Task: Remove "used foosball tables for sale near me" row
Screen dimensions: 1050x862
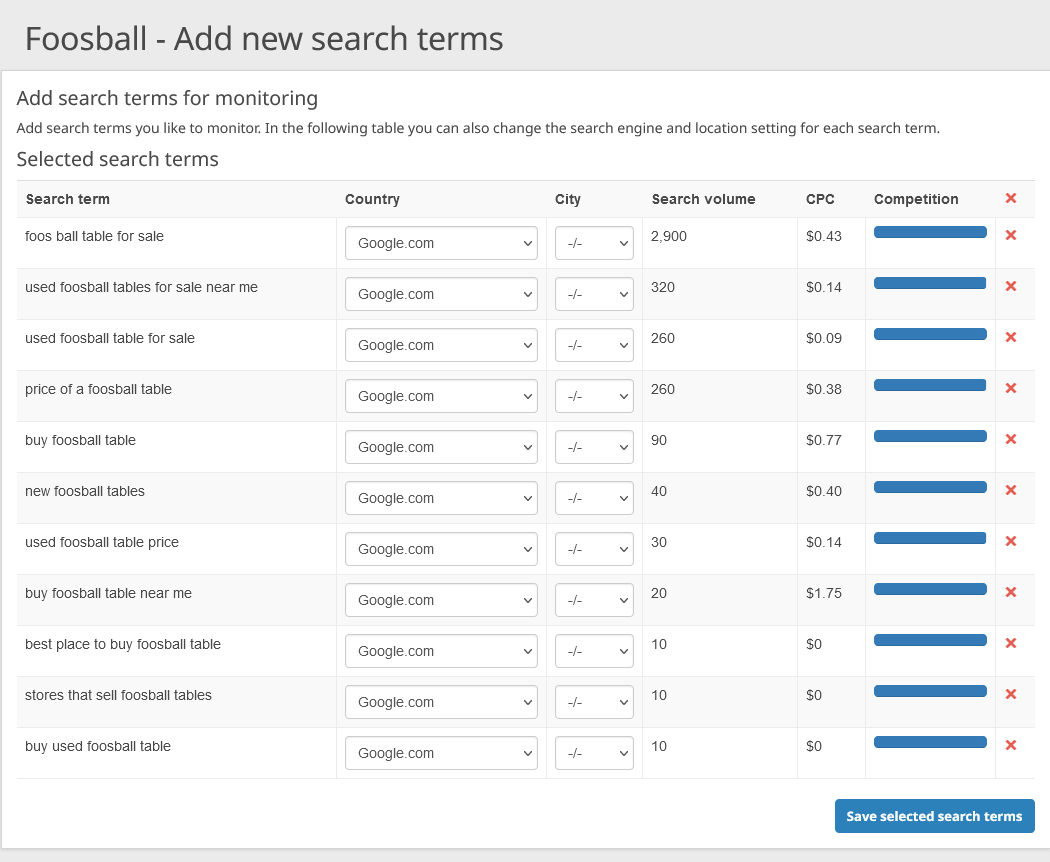Action: (x=1010, y=286)
